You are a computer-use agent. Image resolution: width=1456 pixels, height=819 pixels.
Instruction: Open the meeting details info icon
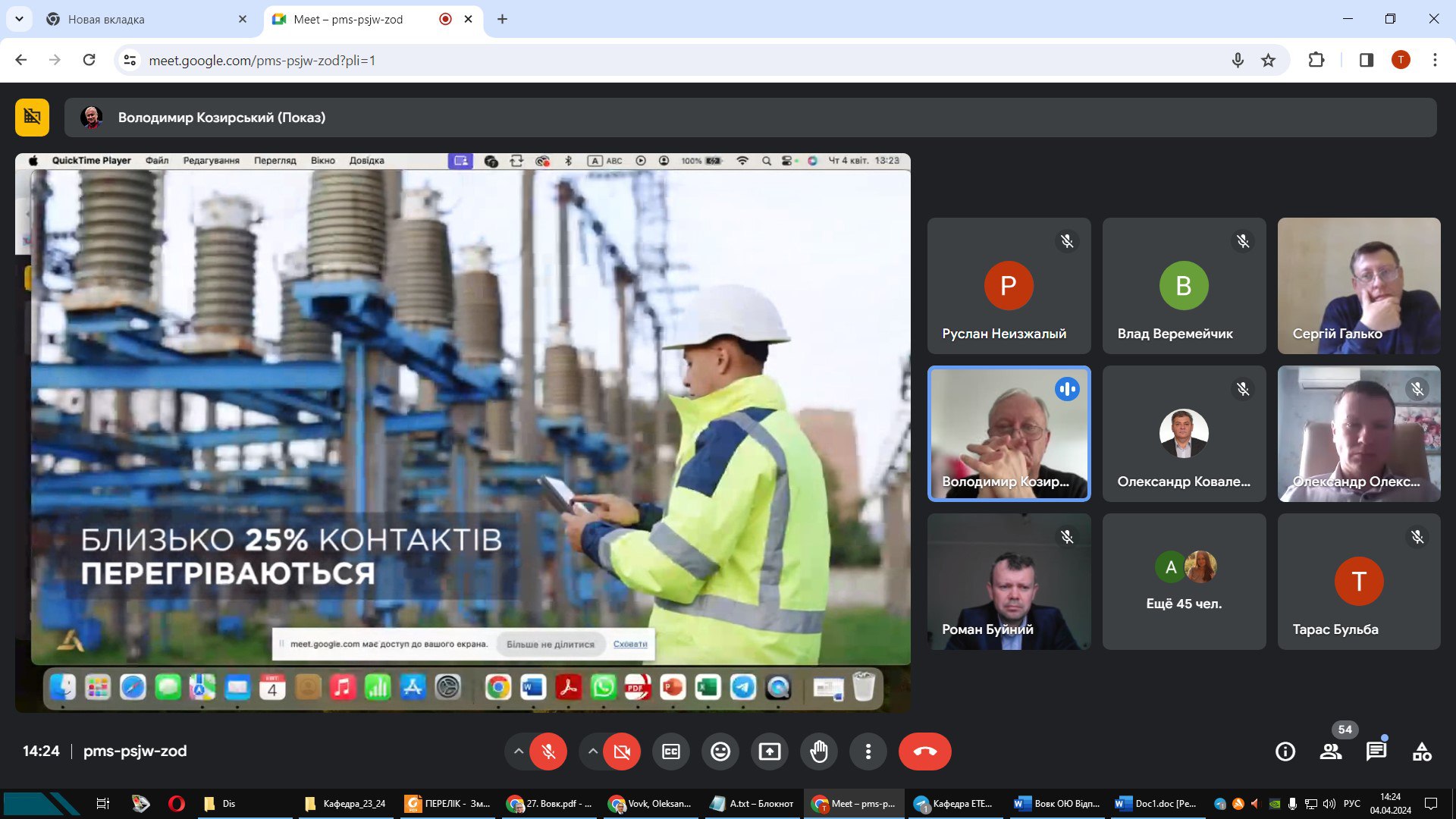(x=1285, y=752)
